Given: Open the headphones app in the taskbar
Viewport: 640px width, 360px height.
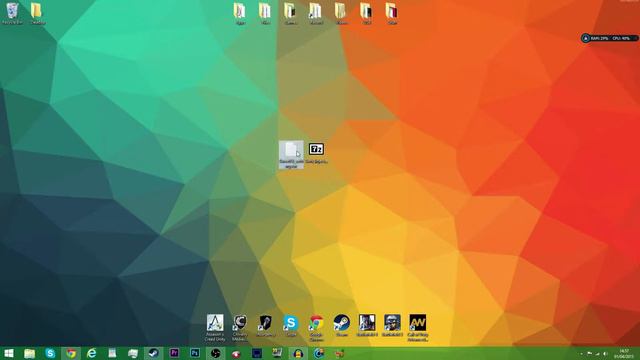Looking at the screenshot, I should [x=298, y=353].
